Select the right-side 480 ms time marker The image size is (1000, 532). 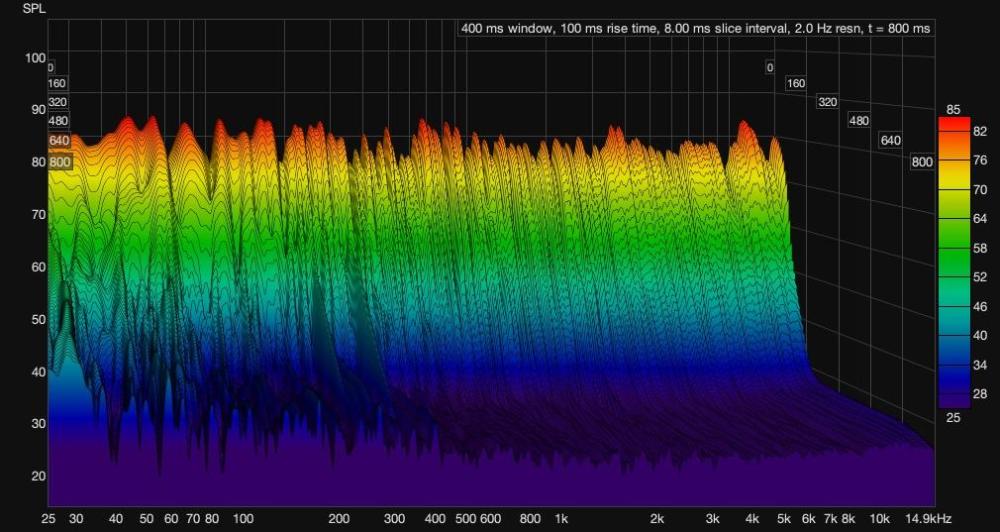click(x=859, y=121)
